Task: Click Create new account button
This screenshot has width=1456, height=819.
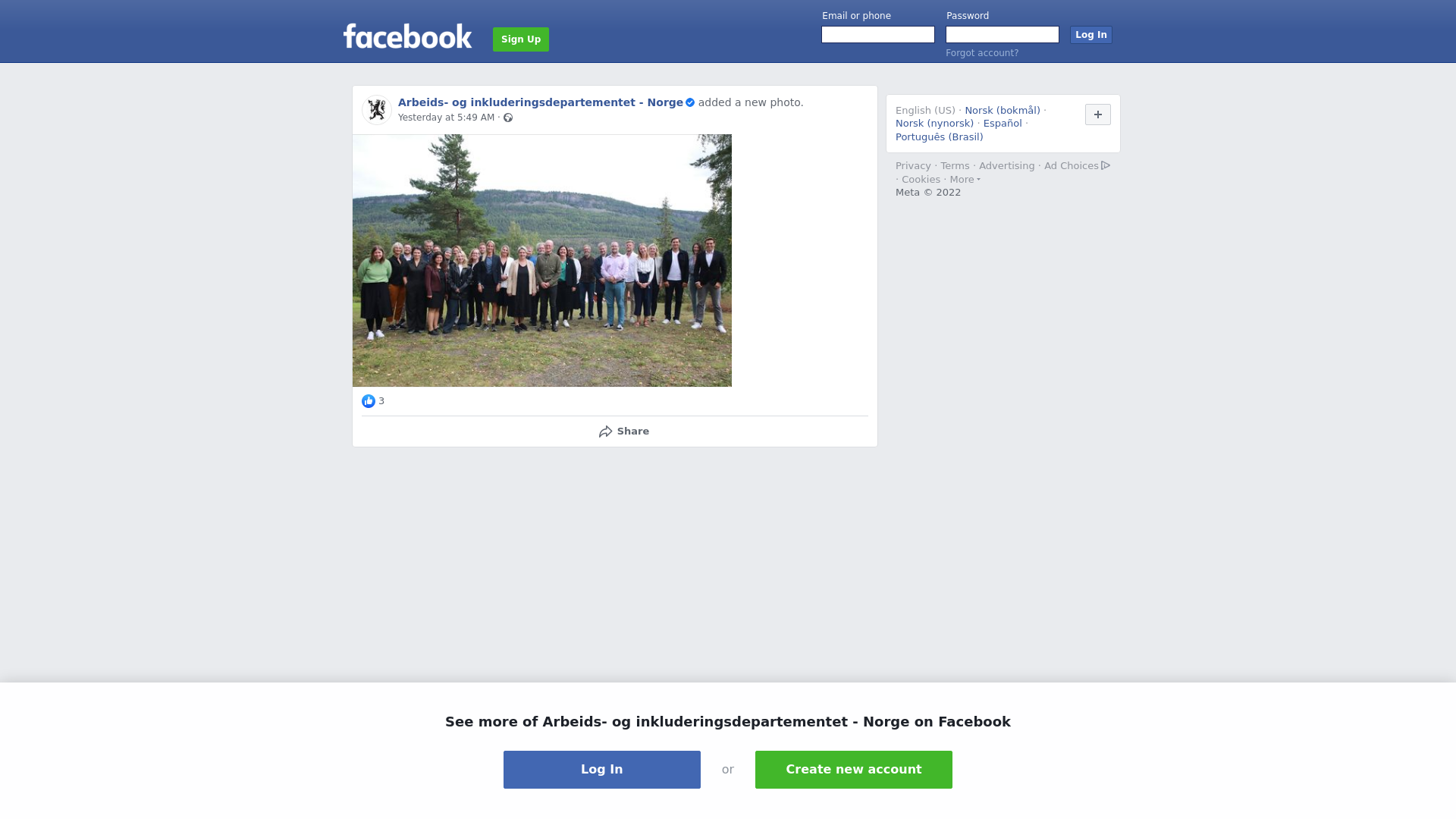Action: click(854, 770)
